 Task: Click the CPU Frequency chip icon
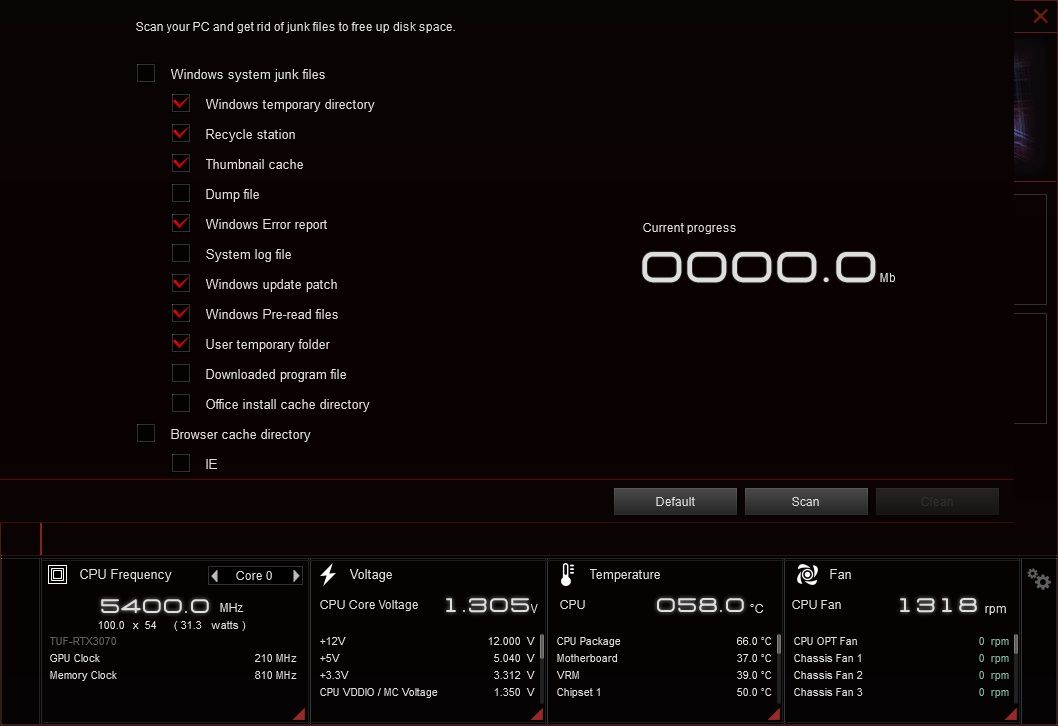(57, 575)
